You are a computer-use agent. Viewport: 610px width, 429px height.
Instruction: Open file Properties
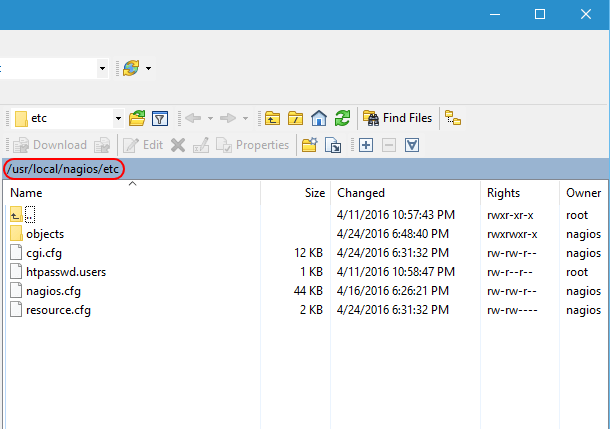click(252, 145)
